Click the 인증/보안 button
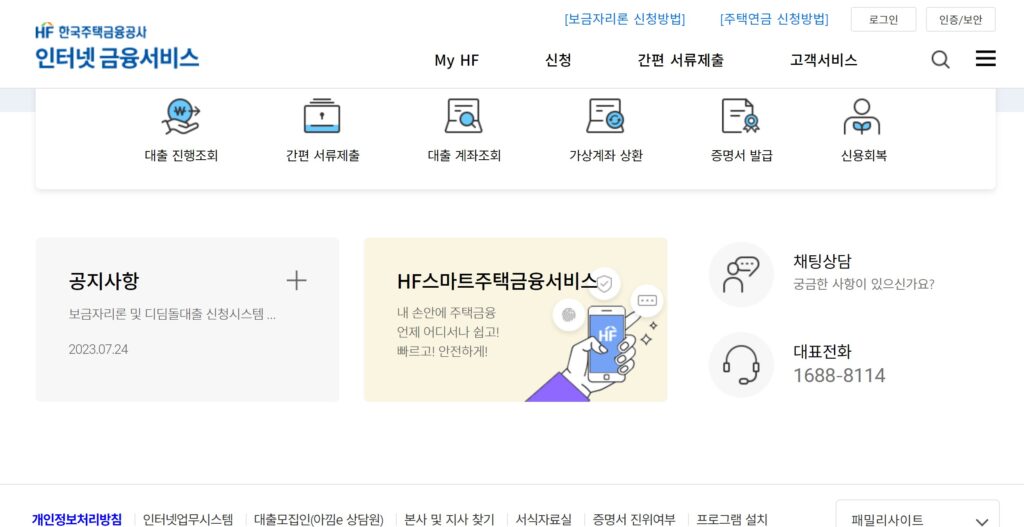The width and height of the screenshot is (1024, 527). (x=961, y=20)
